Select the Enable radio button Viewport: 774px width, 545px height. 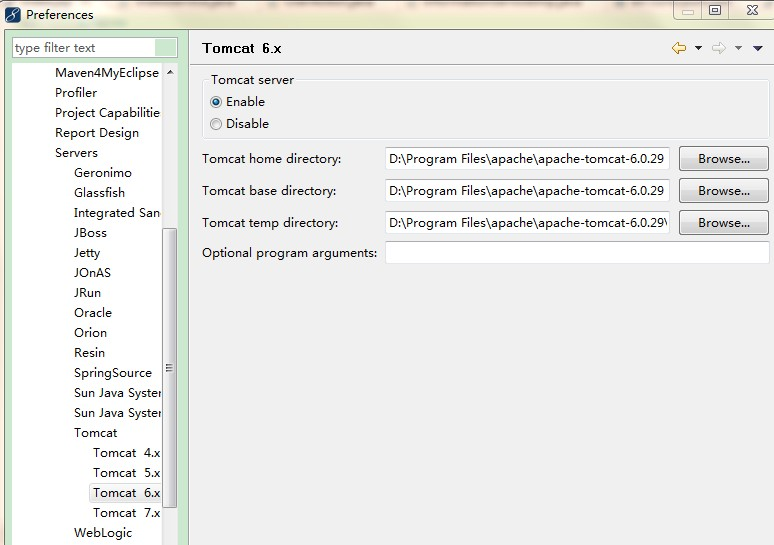point(216,102)
